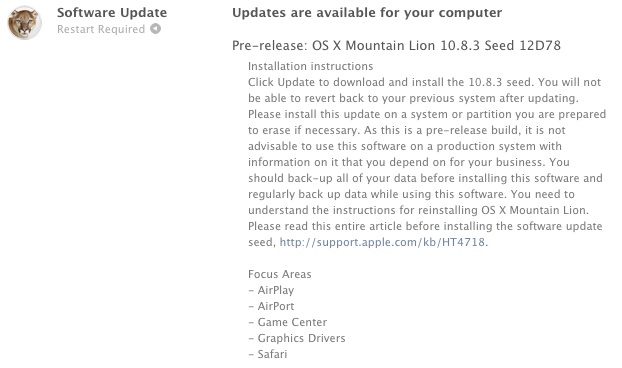Select the Software Update title
Screen dimensions: 622x368
(x=112, y=13)
